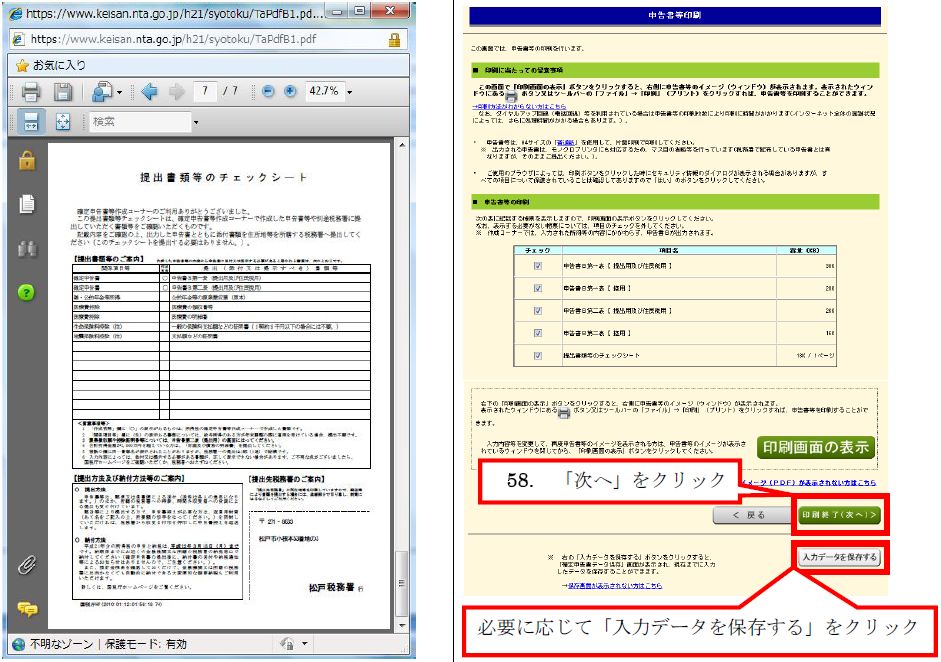Image resolution: width=941 pixels, height=662 pixels.
Task: Open the paperclip attachments panel
Action: pos(27,564)
